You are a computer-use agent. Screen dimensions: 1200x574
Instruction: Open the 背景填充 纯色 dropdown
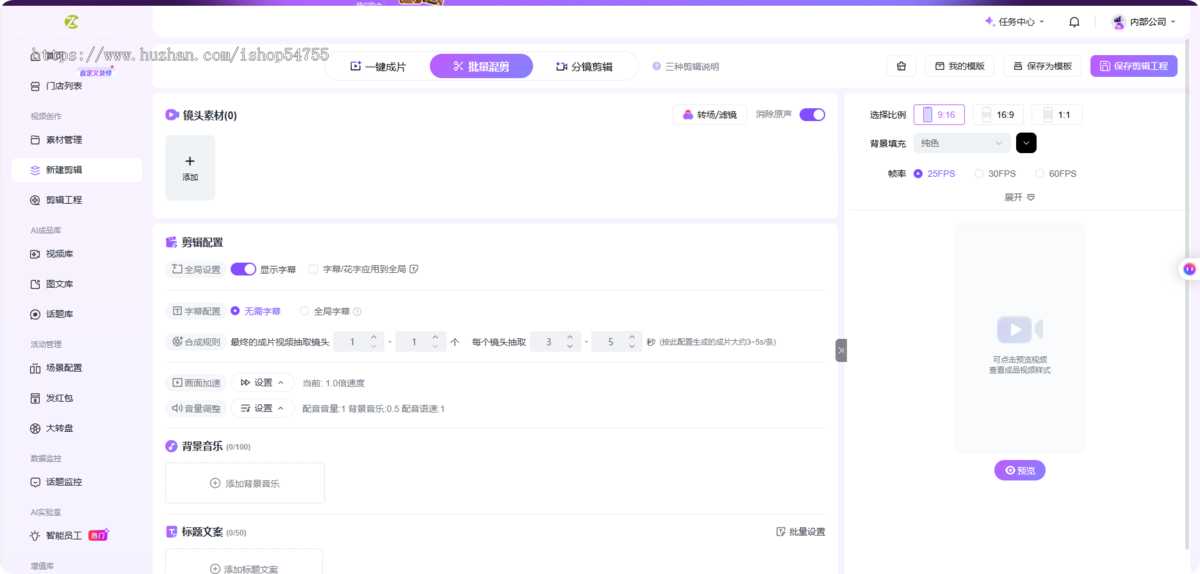point(961,143)
